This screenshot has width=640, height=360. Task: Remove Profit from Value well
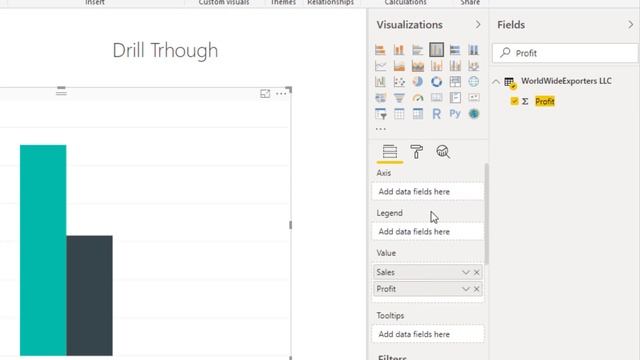476,289
